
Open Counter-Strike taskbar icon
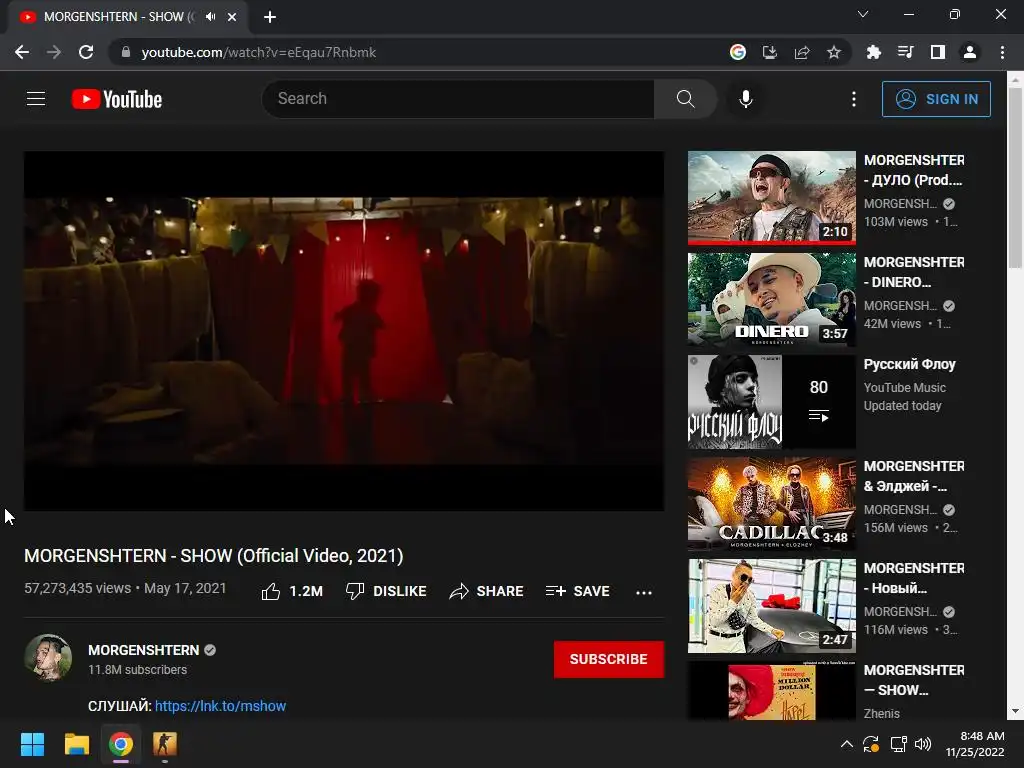[x=165, y=744]
